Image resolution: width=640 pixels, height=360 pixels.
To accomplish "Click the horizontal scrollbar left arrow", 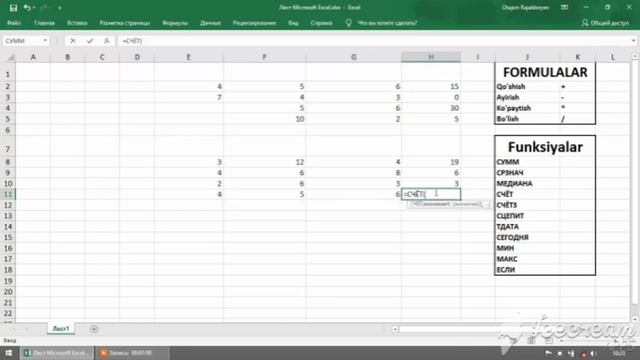I will pyautogui.click(x=395, y=329).
